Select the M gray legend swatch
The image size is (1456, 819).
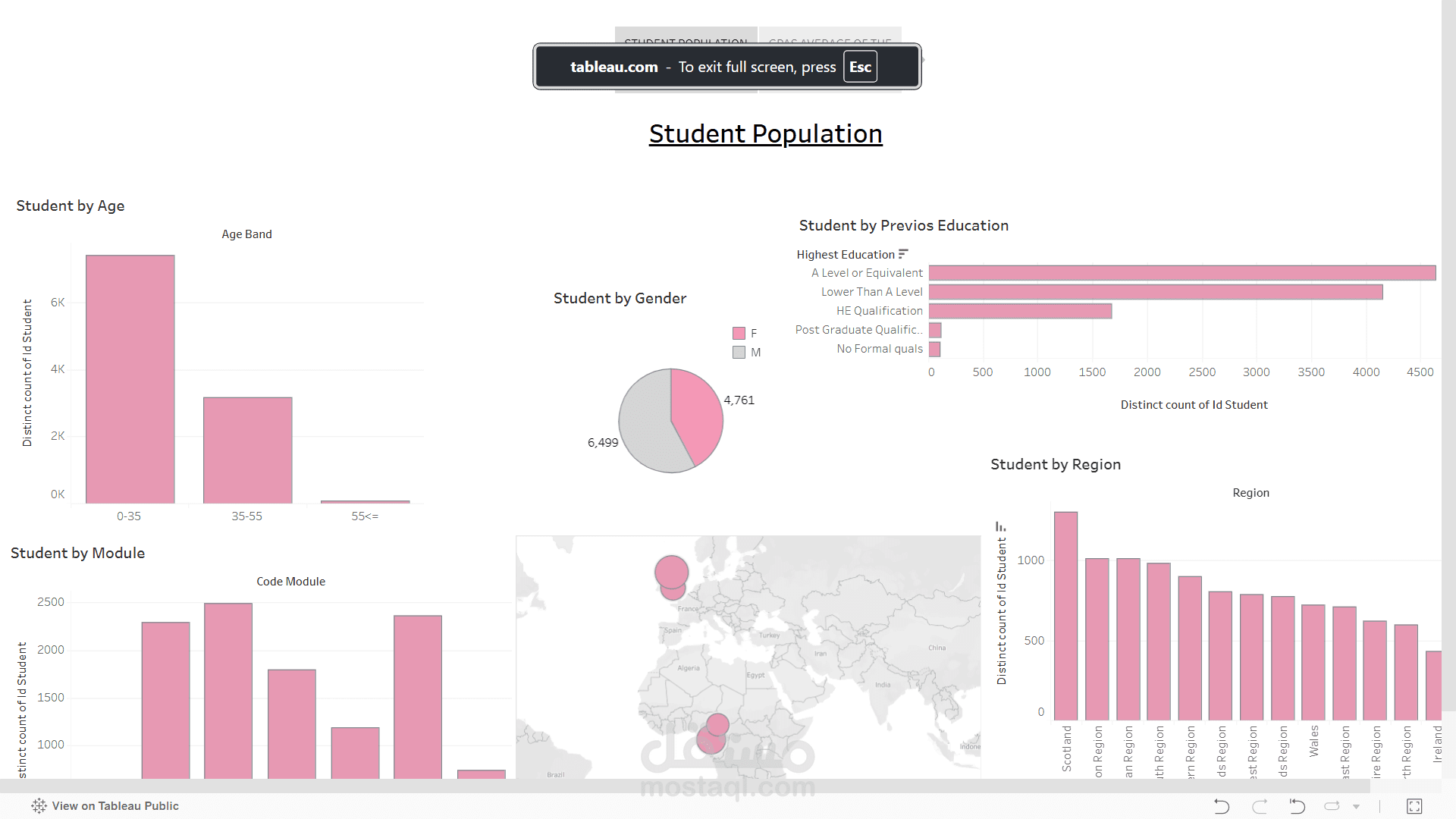[739, 353]
